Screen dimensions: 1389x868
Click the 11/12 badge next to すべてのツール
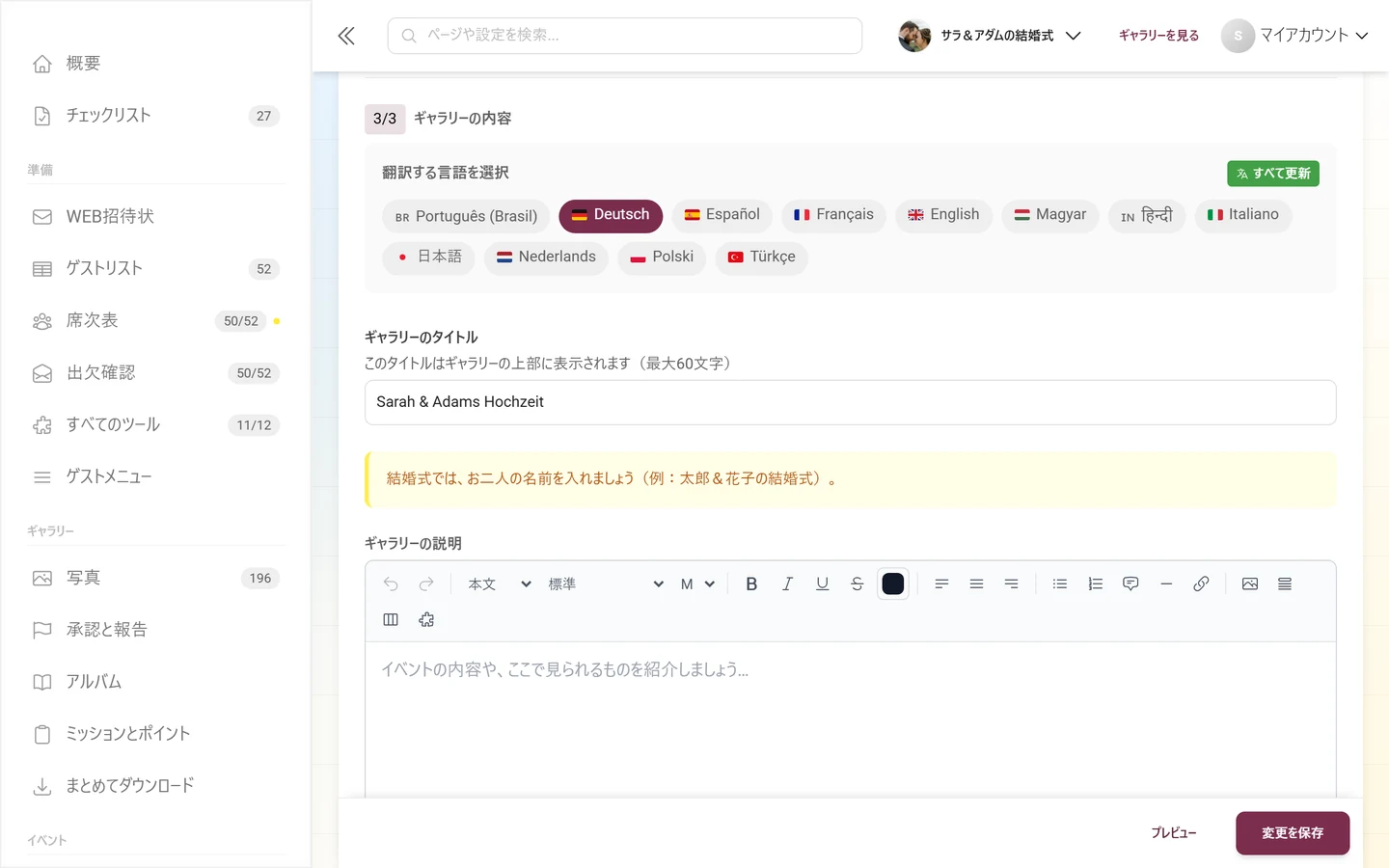[254, 425]
